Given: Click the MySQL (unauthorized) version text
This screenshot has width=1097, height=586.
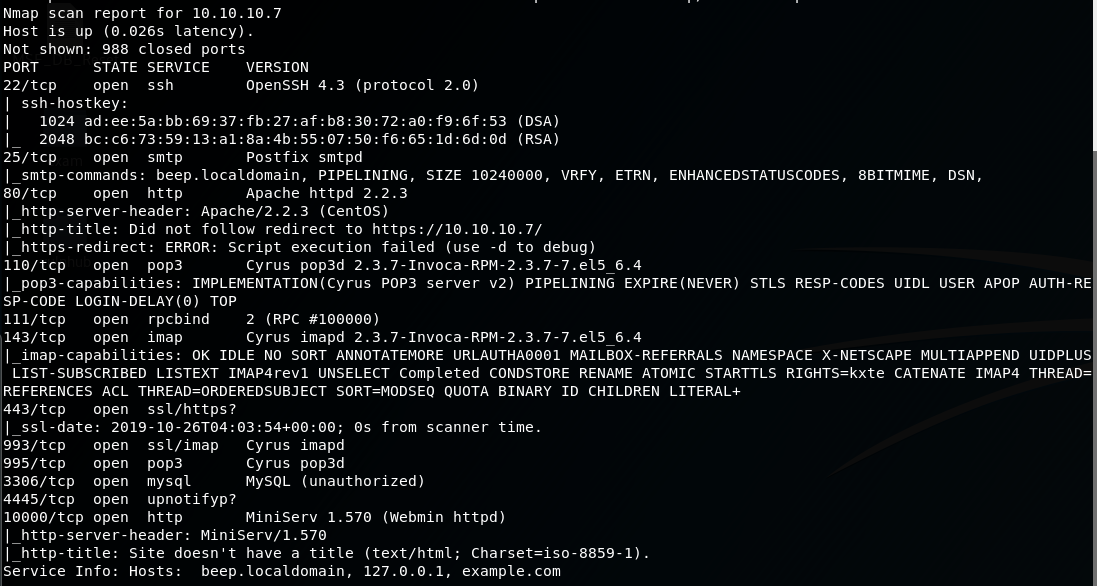Looking at the screenshot, I should [x=335, y=481].
